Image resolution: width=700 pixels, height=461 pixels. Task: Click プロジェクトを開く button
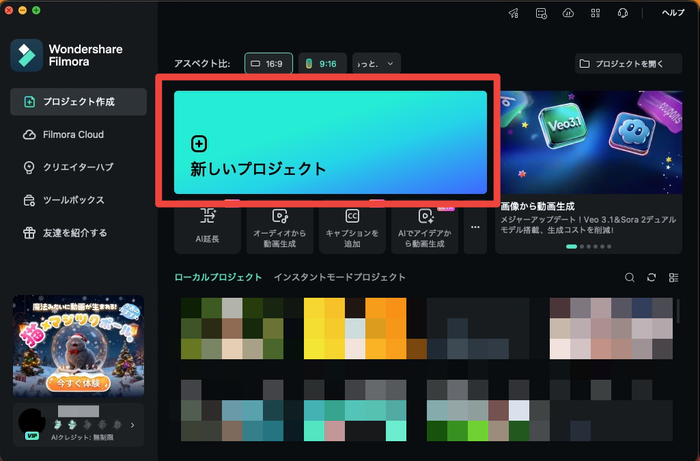pos(628,64)
